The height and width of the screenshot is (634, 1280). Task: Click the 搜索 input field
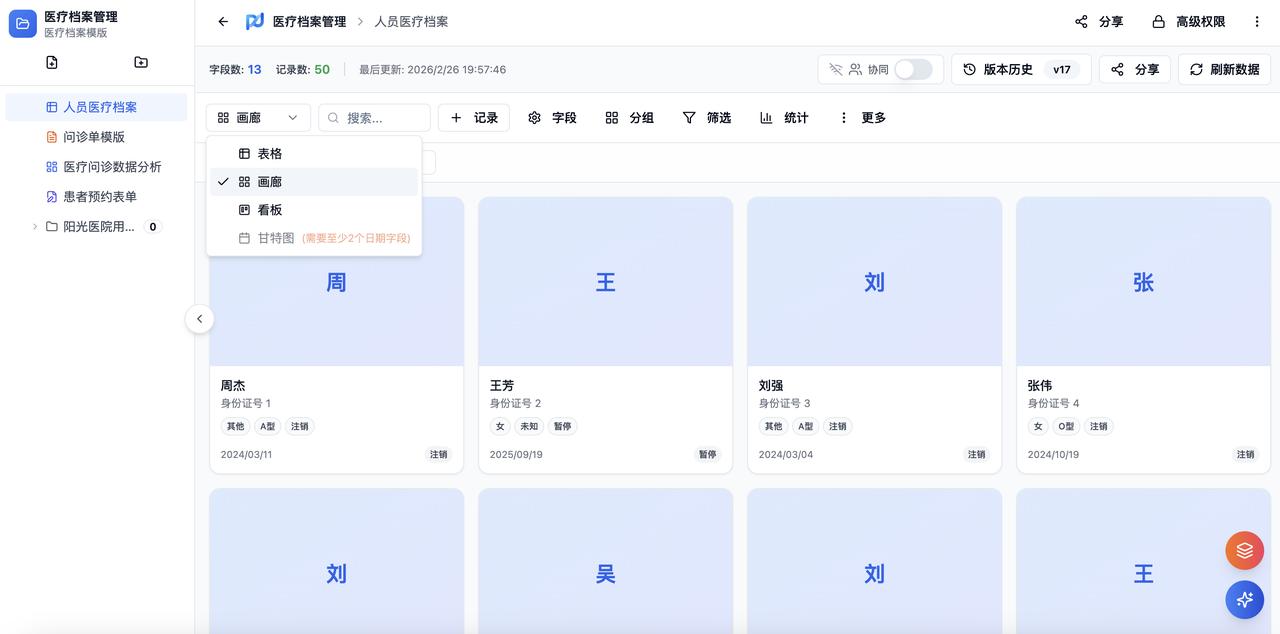[374, 117]
